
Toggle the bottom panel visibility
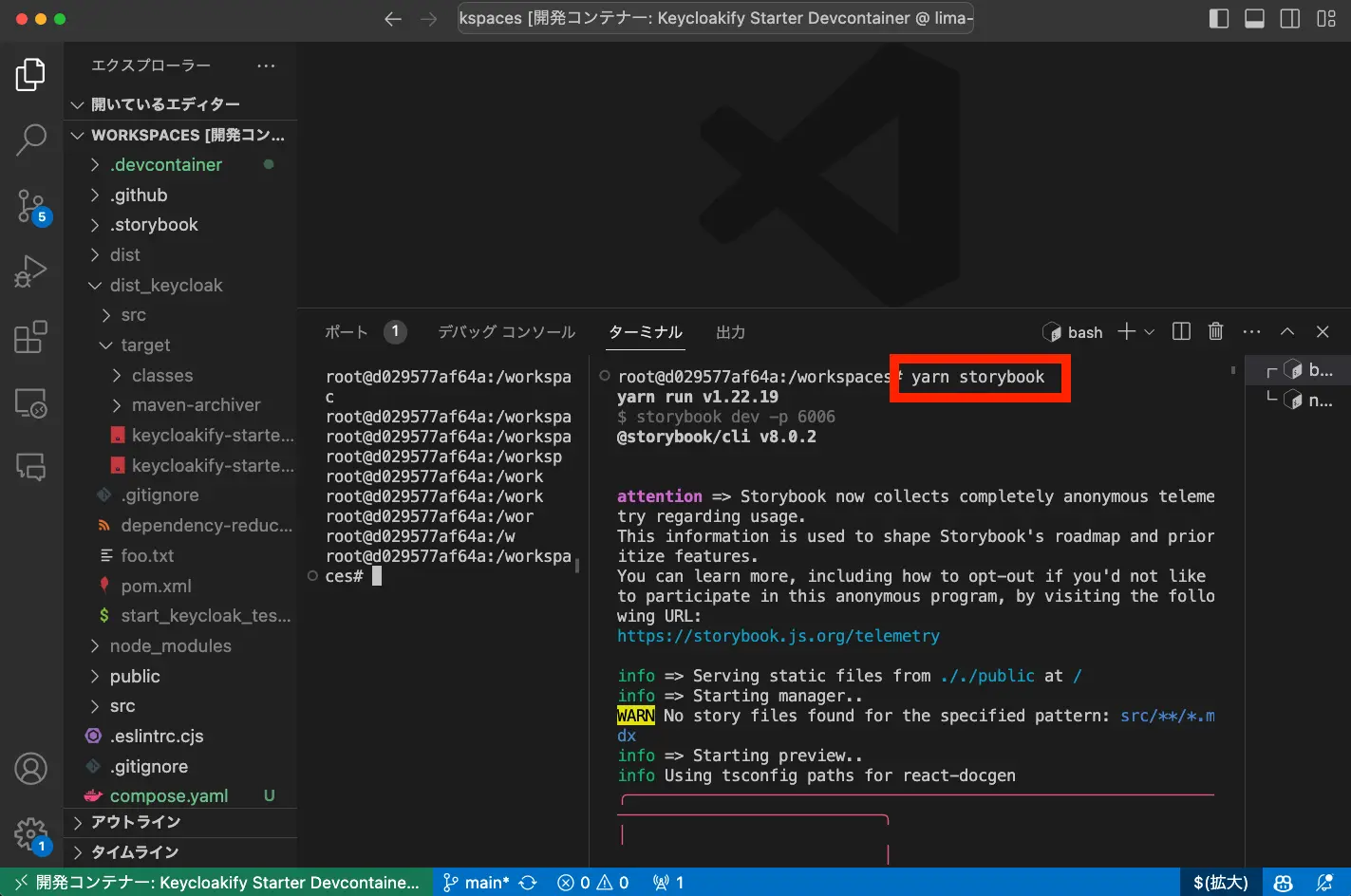(1254, 19)
